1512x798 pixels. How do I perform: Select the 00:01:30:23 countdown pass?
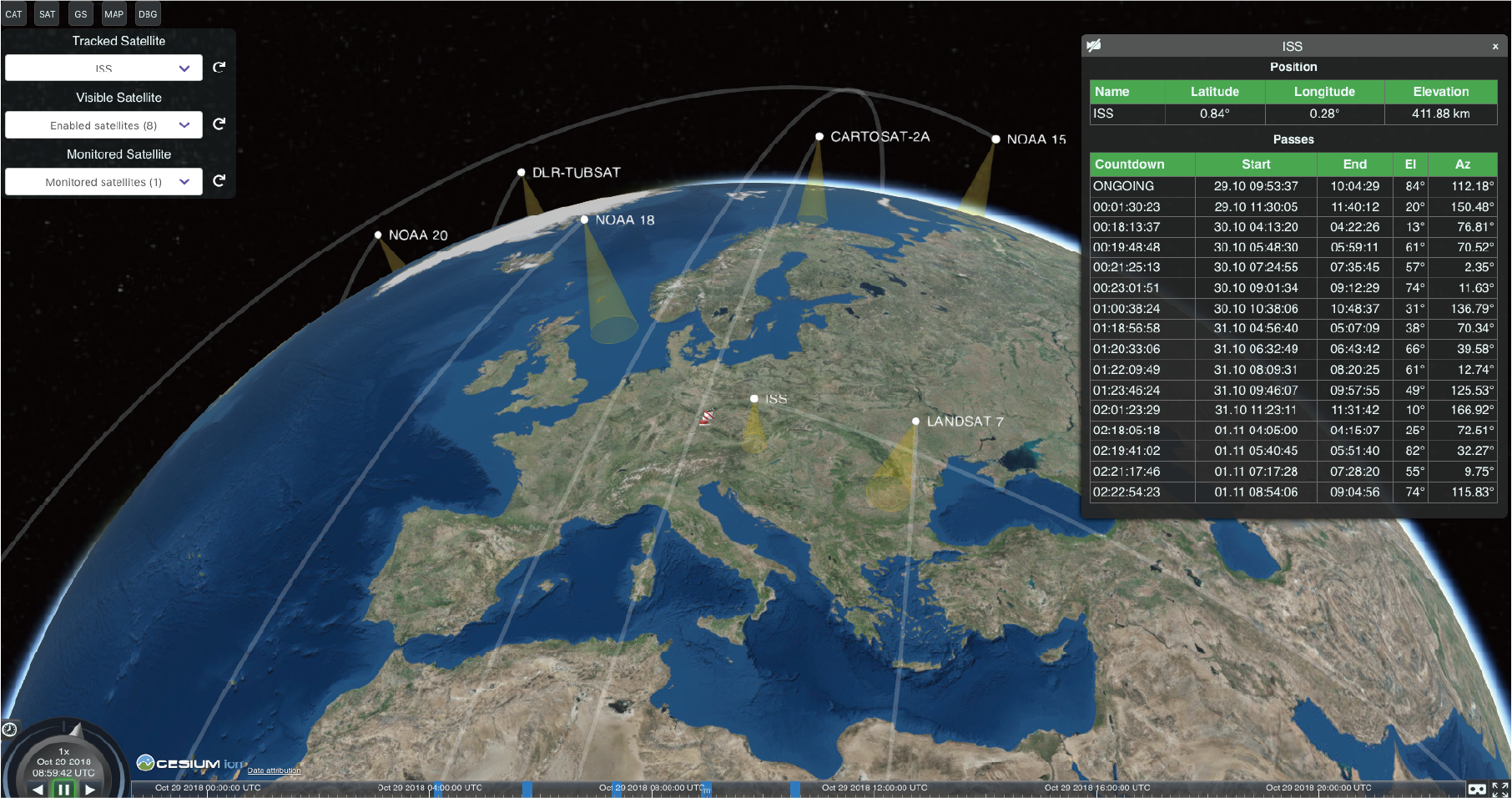pyautogui.click(x=1293, y=207)
